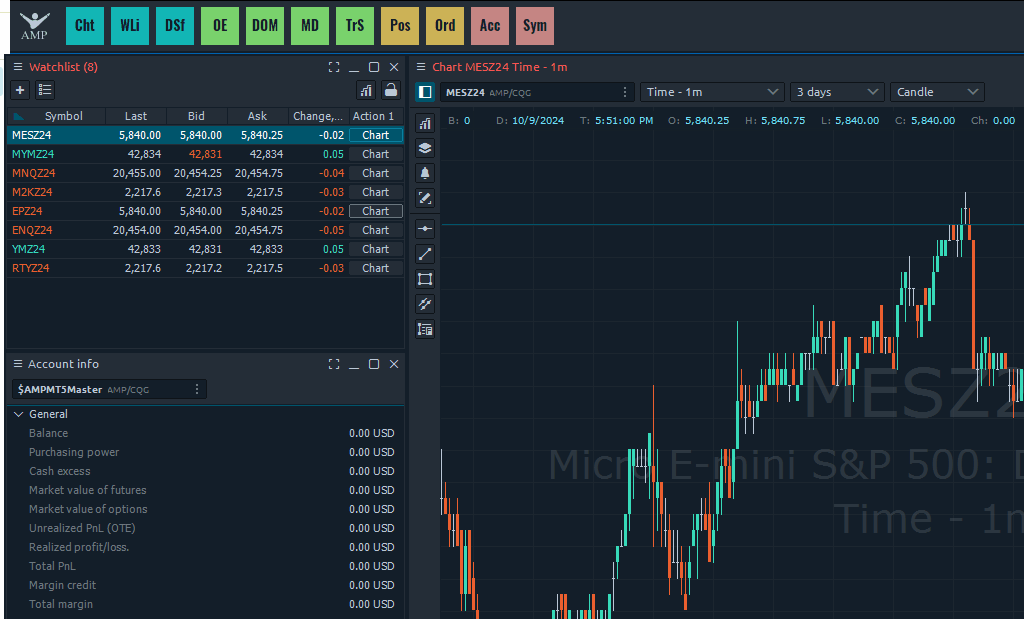Open the Watchlist list-view icon
The width and height of the screenshot is (1024, 619).
click(x=45, y=90)
